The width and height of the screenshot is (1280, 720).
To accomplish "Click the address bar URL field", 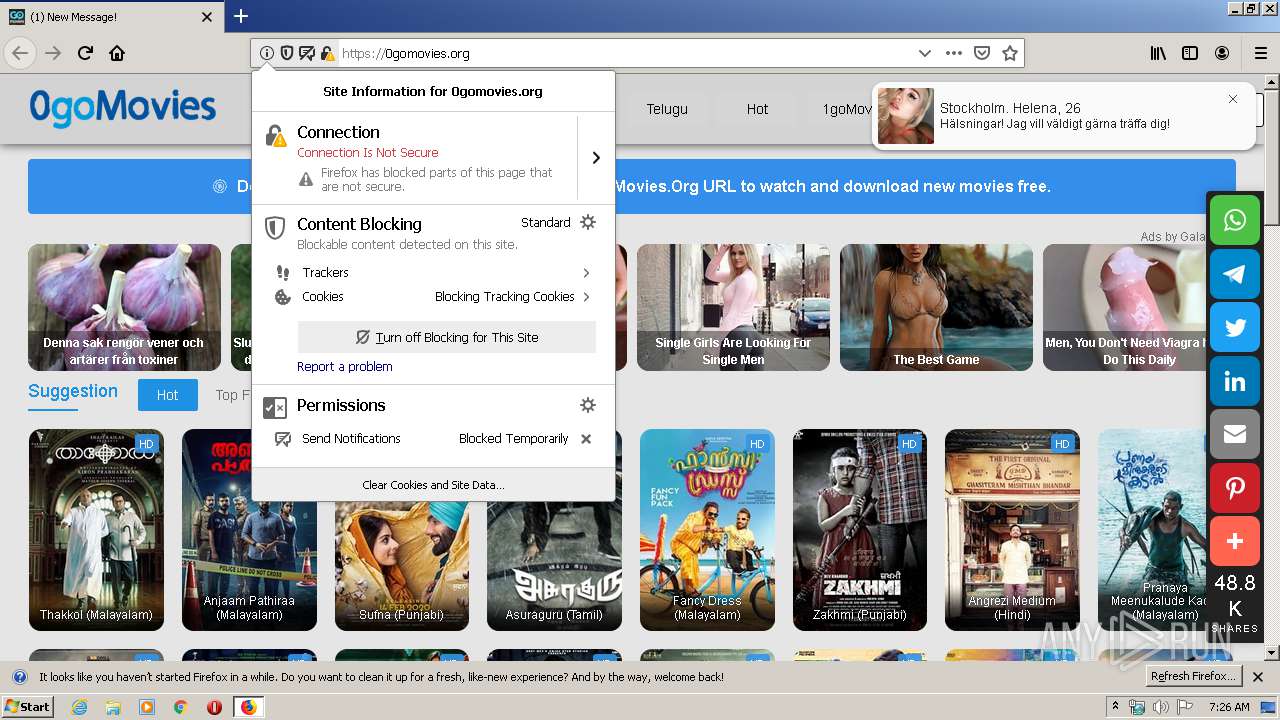I will (625, 53).
